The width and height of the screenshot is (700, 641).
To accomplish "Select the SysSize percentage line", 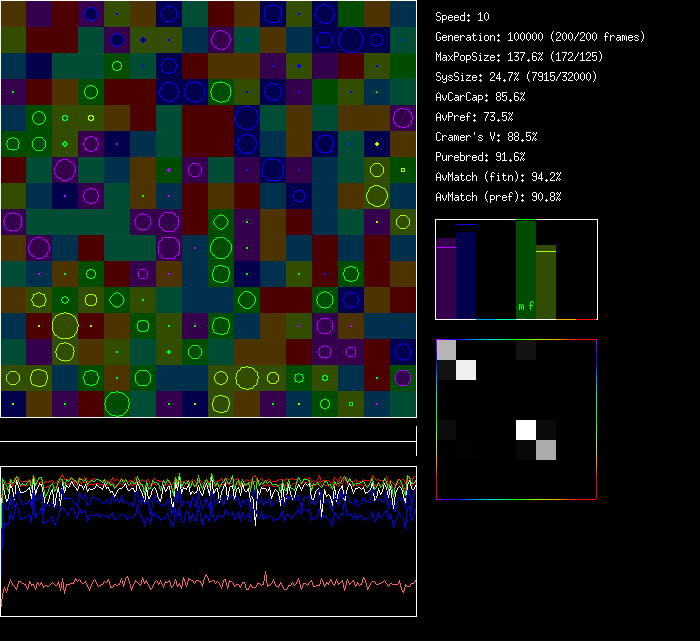I will (509, 77).
